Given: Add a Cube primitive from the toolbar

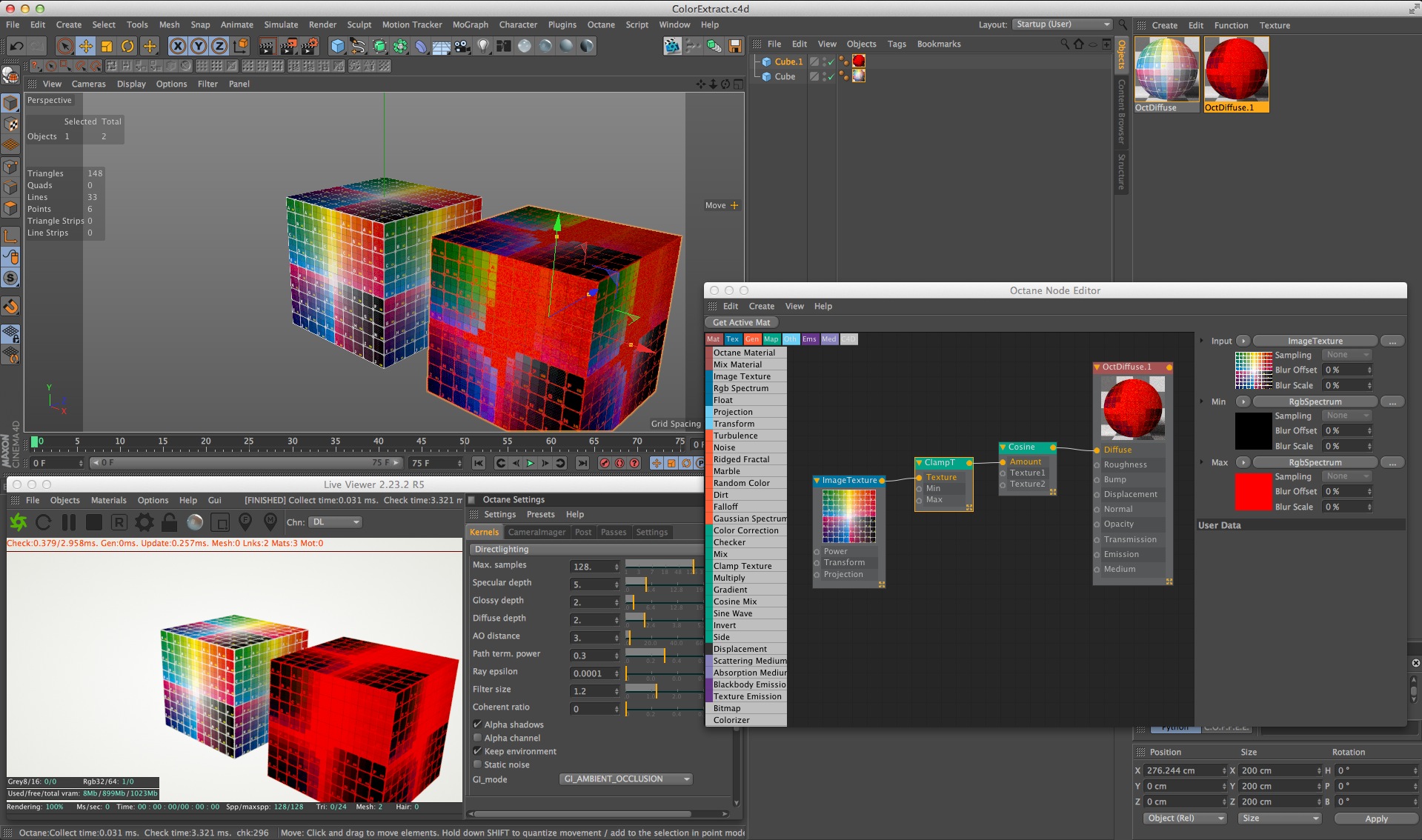Looking at the screenshot, I should coord(338,46).
